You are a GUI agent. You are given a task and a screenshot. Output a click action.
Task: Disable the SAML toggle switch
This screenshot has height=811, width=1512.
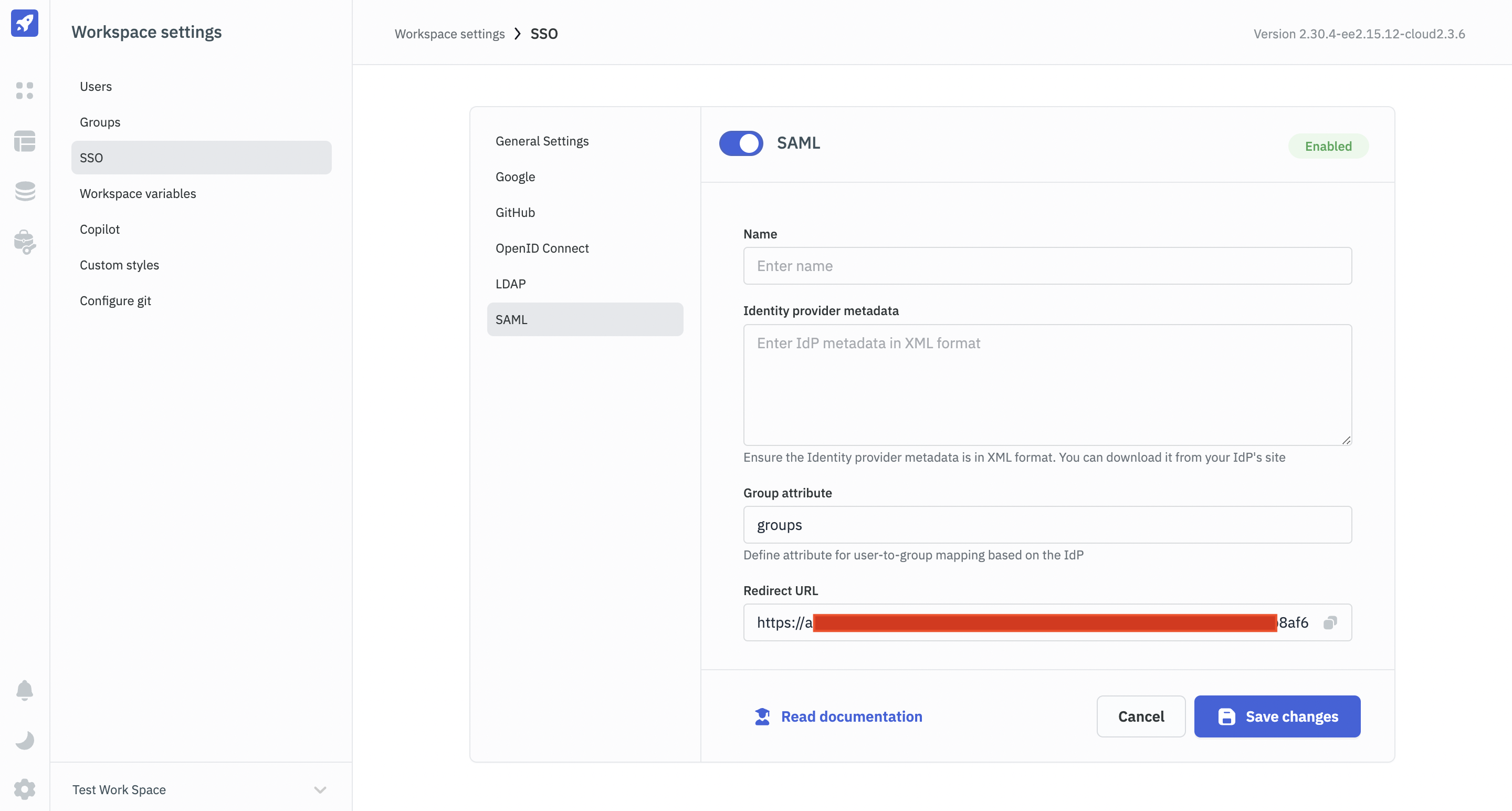pyautogui.click(x=741, y=143)
